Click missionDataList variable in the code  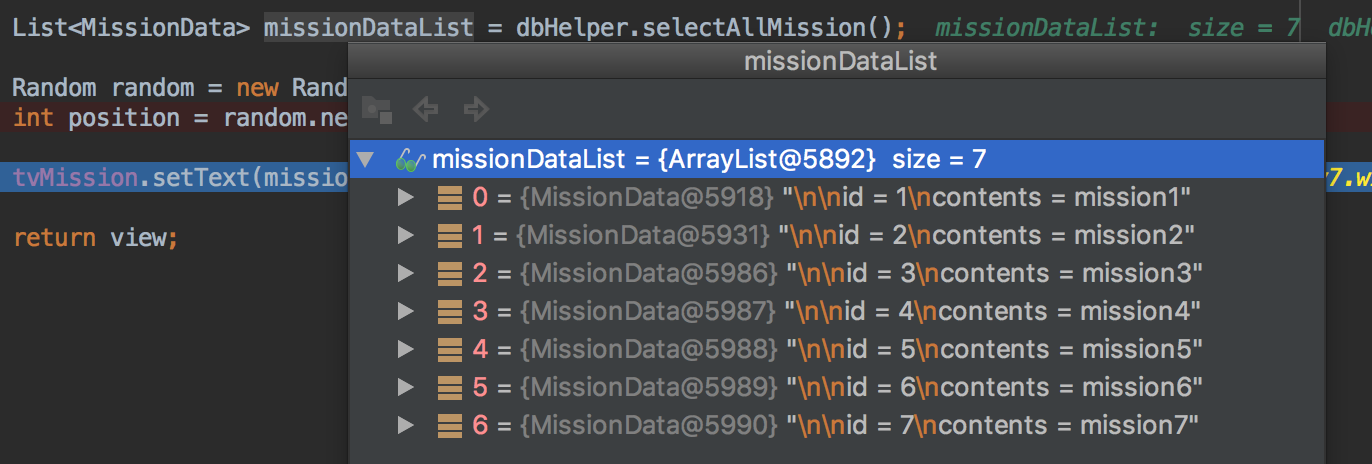369,26
